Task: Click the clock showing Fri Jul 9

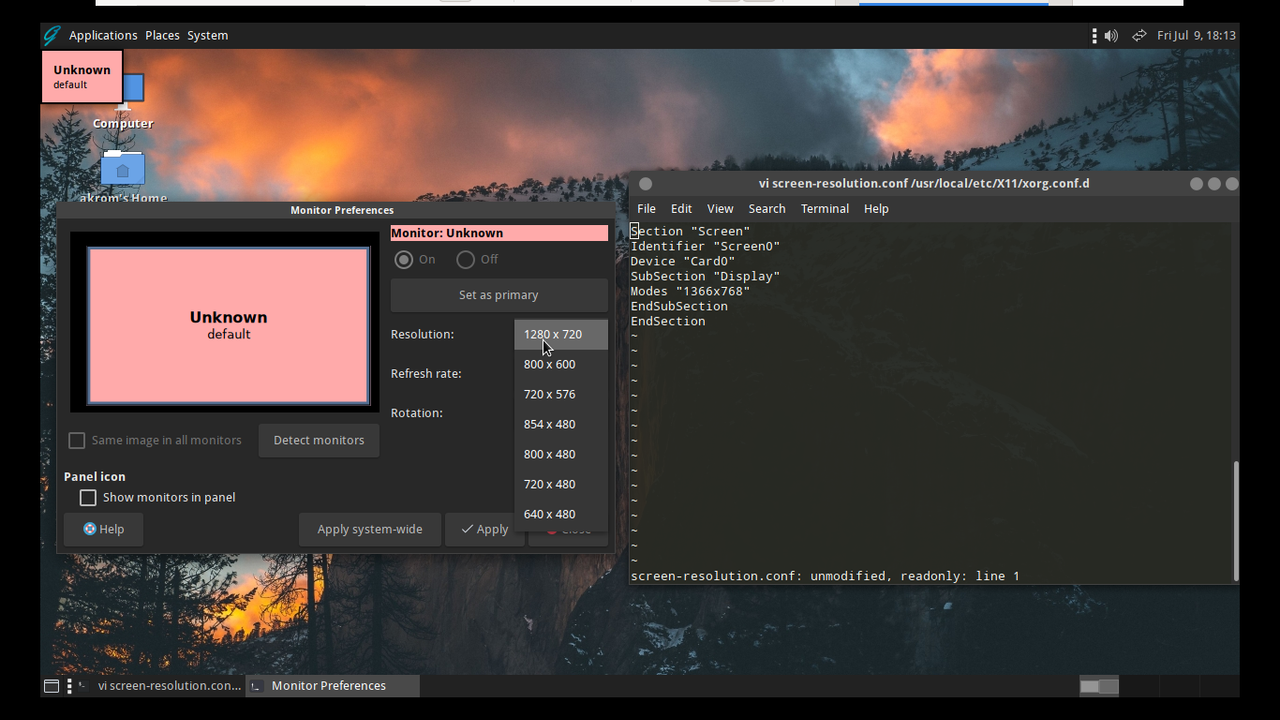Action: 1196,35
